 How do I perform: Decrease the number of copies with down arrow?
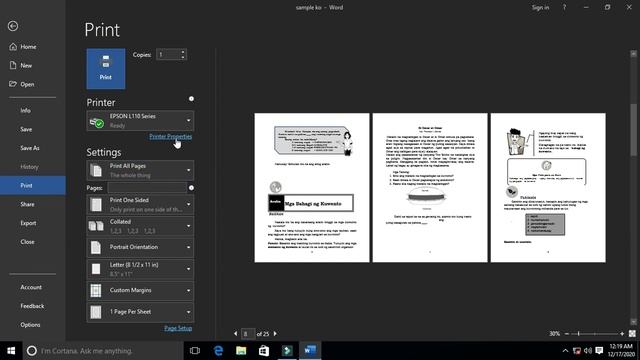click(x=182, y=57)
